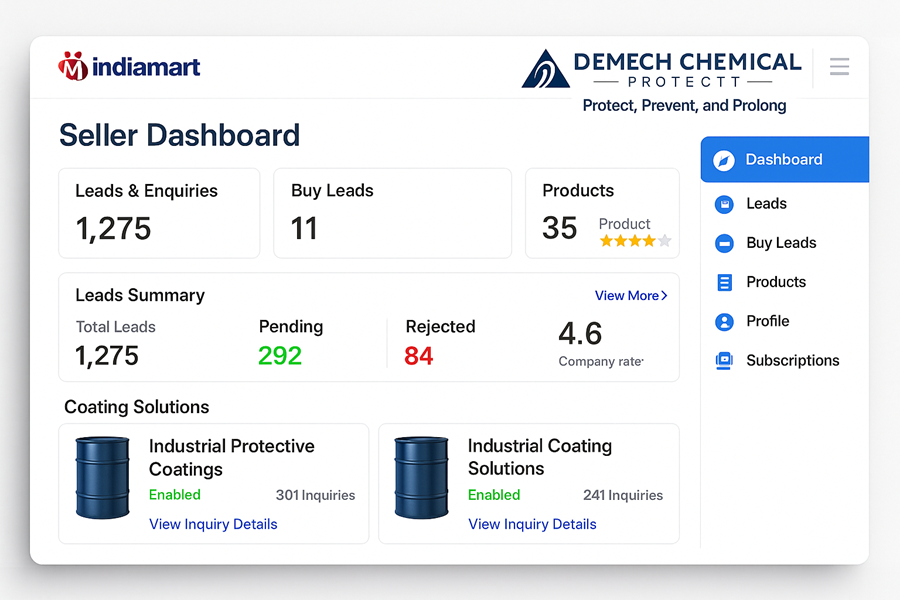Click the Buy Leads count 11

pyautogui.click(x=304, y=229)
